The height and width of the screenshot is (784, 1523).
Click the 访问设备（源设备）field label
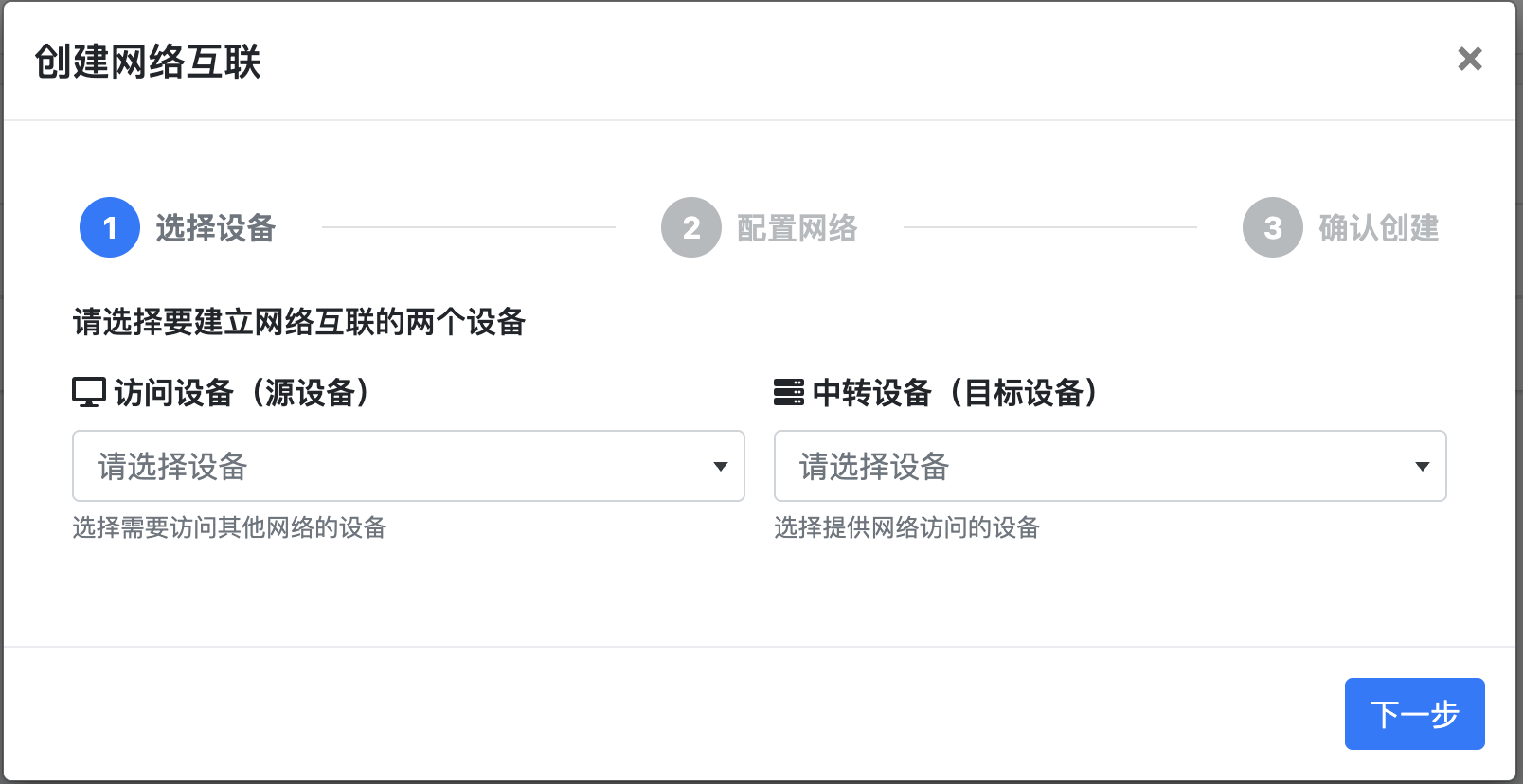click(x=242, y=392)
